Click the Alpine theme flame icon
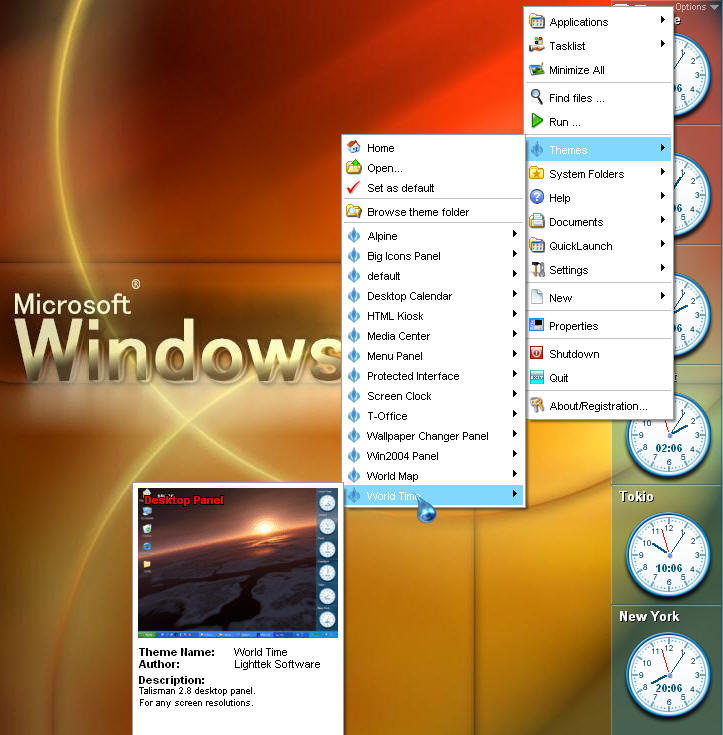 pyautogui.click(x=354, y=235)
